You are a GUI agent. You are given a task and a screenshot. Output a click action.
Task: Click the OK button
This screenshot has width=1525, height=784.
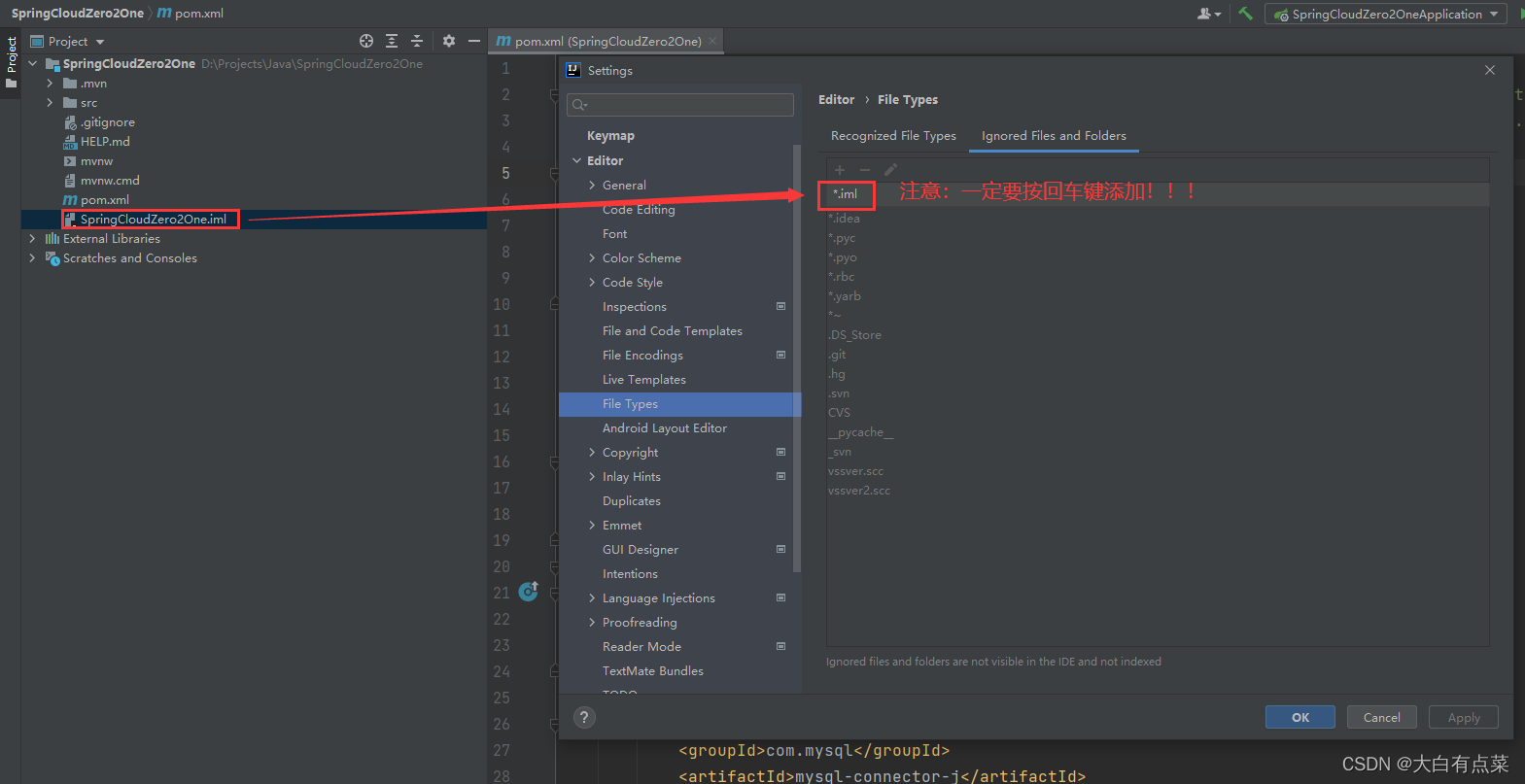(1300, 717)
